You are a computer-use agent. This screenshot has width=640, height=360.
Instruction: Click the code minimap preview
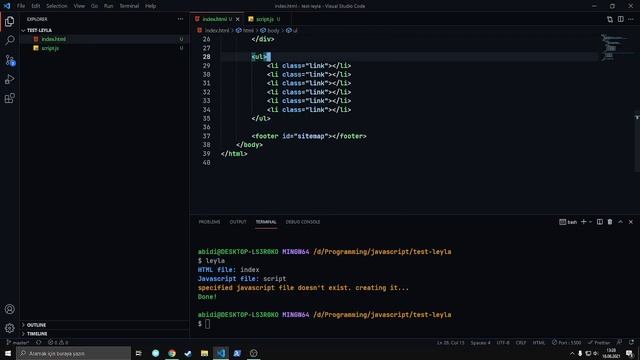click(x=614, y=47)
